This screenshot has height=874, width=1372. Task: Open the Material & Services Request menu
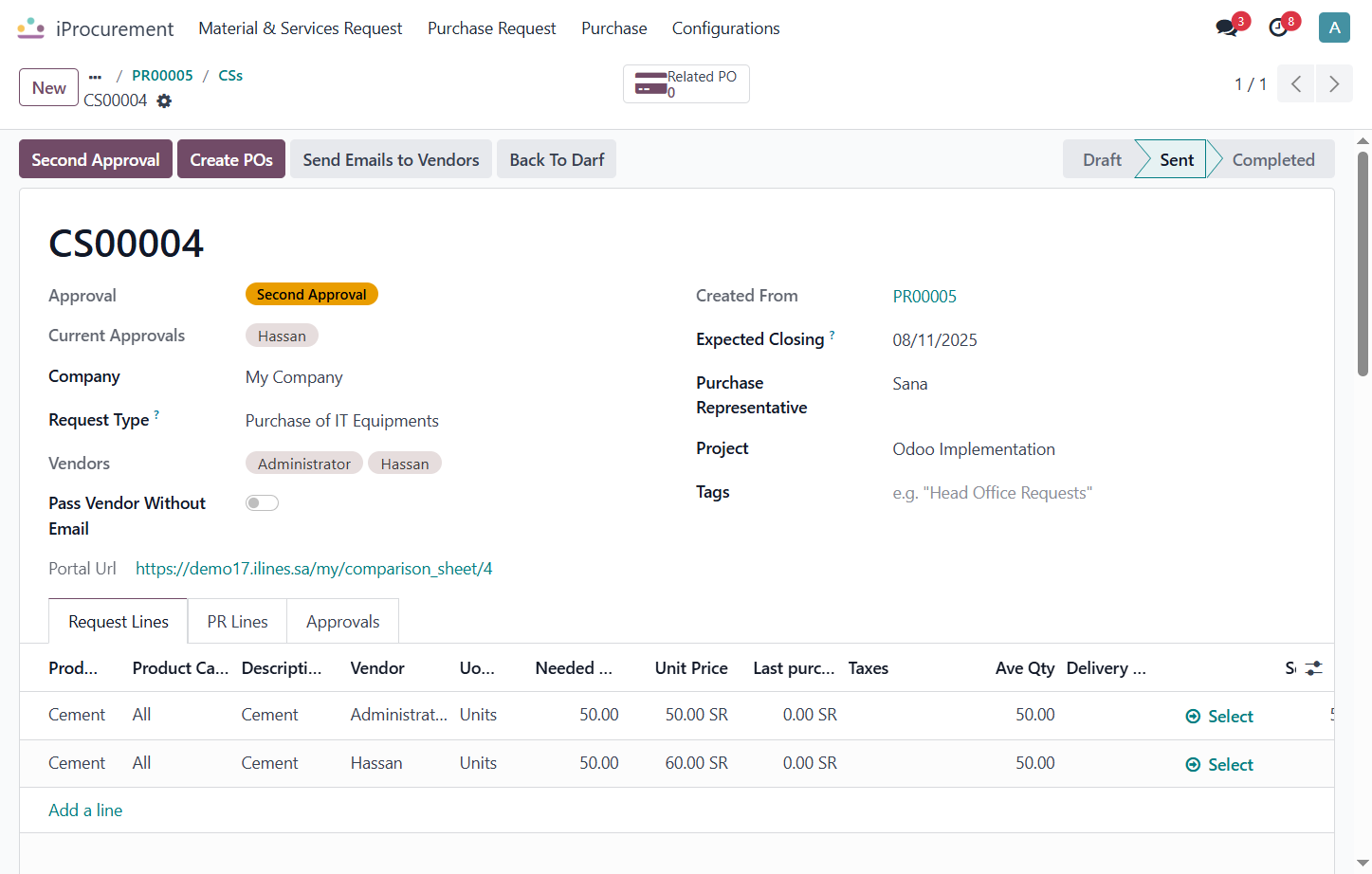coord(300,28)
